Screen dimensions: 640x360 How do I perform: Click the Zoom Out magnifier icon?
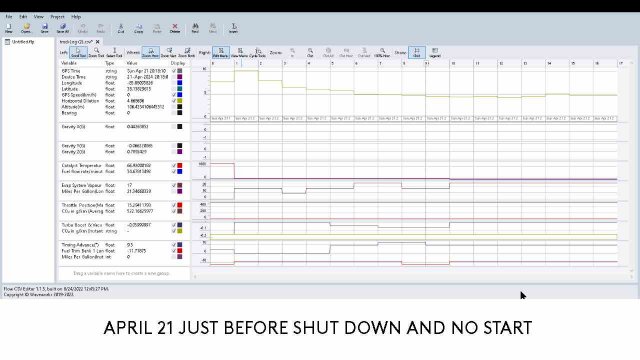click(310, 53)
